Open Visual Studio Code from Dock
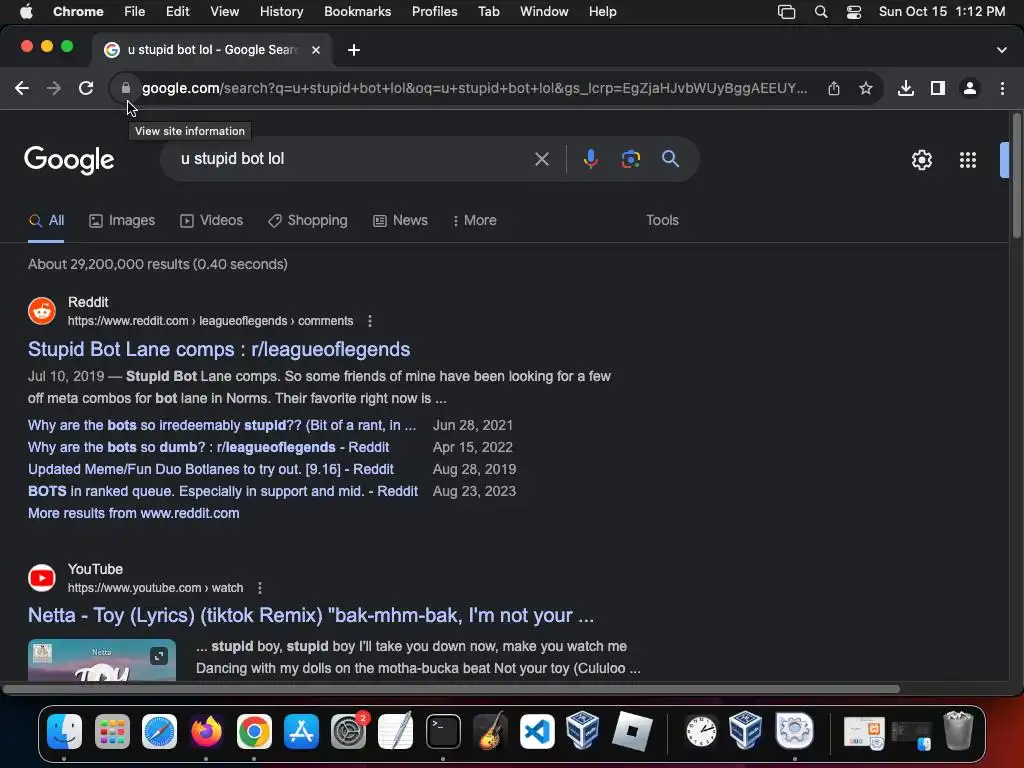This screenshot has width=1024, height=768. click(537, 731)
